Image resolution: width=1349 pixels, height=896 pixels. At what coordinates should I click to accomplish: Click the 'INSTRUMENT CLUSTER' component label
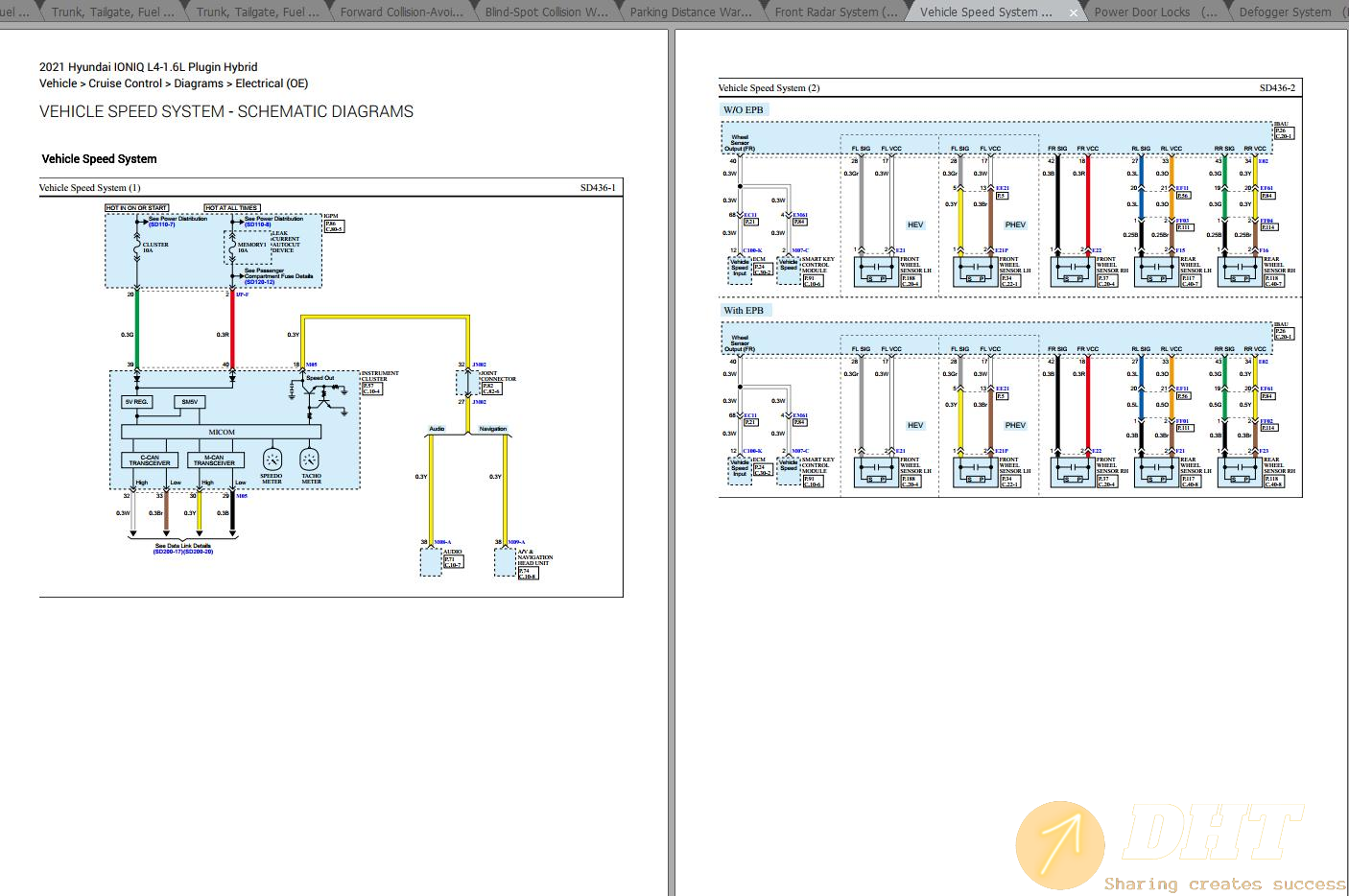380,376
